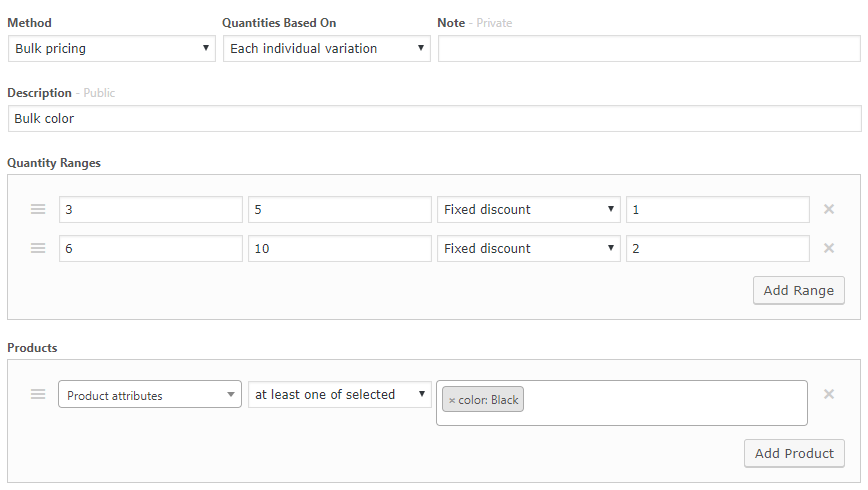Open Fixed discount dropdown in first range
The image size is (868, 490).
point(529,209)
